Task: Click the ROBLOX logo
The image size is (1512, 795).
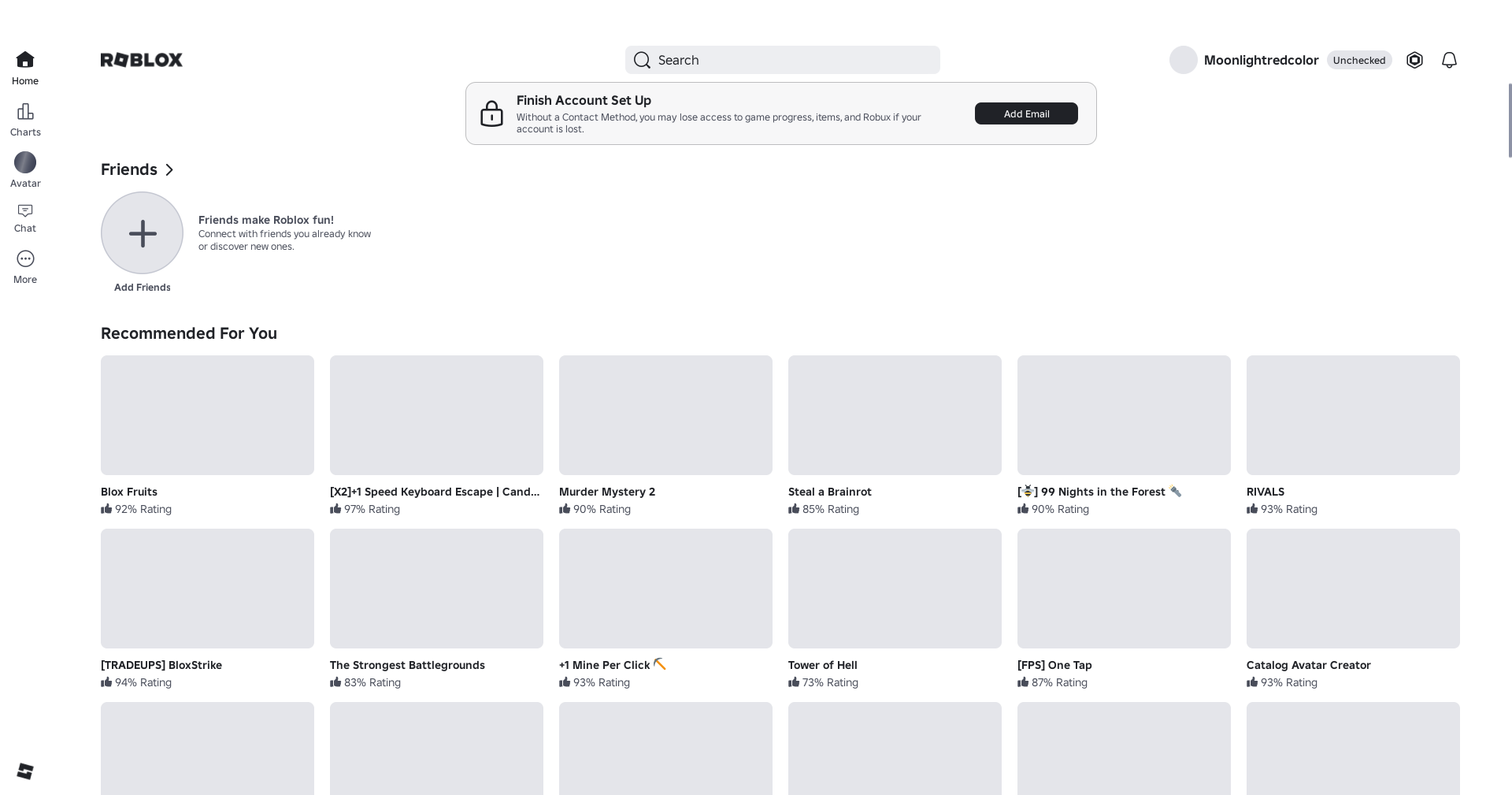Action: pos(142,60)
